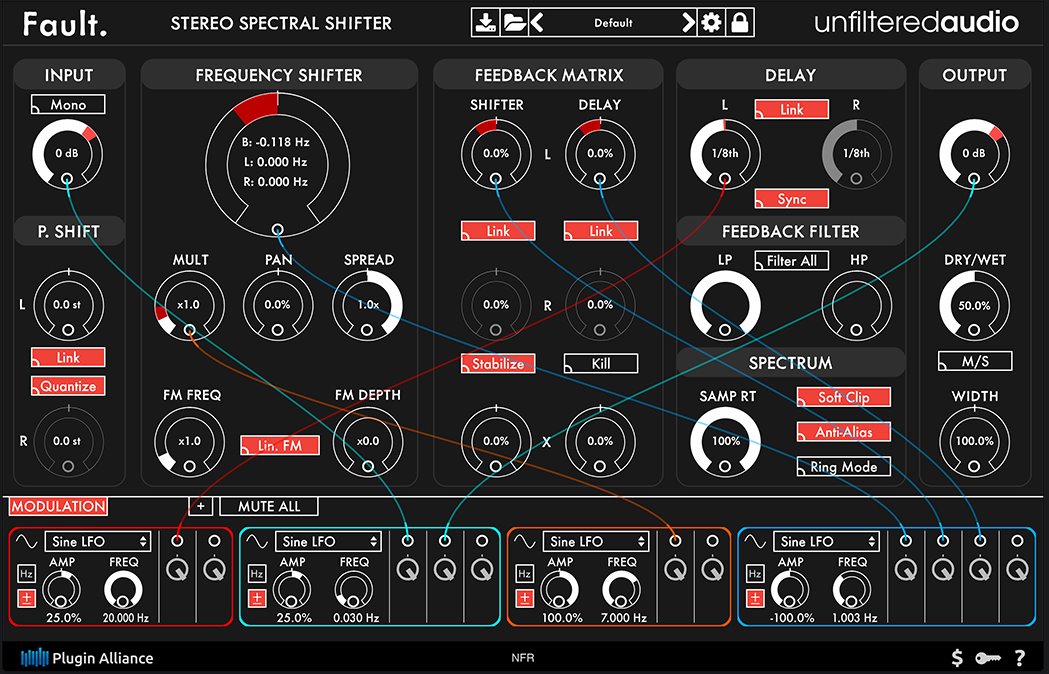Click the dollar sign purchase icon
1049x674 pixels.
pos(957,657)
